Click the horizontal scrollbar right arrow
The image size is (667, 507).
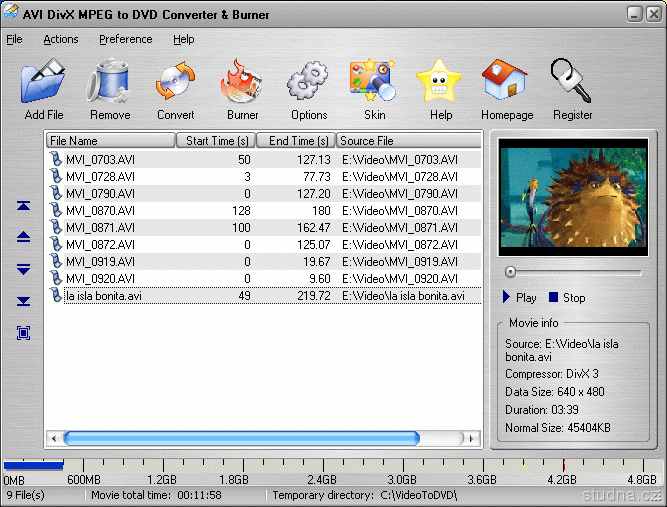coord(472,438)
